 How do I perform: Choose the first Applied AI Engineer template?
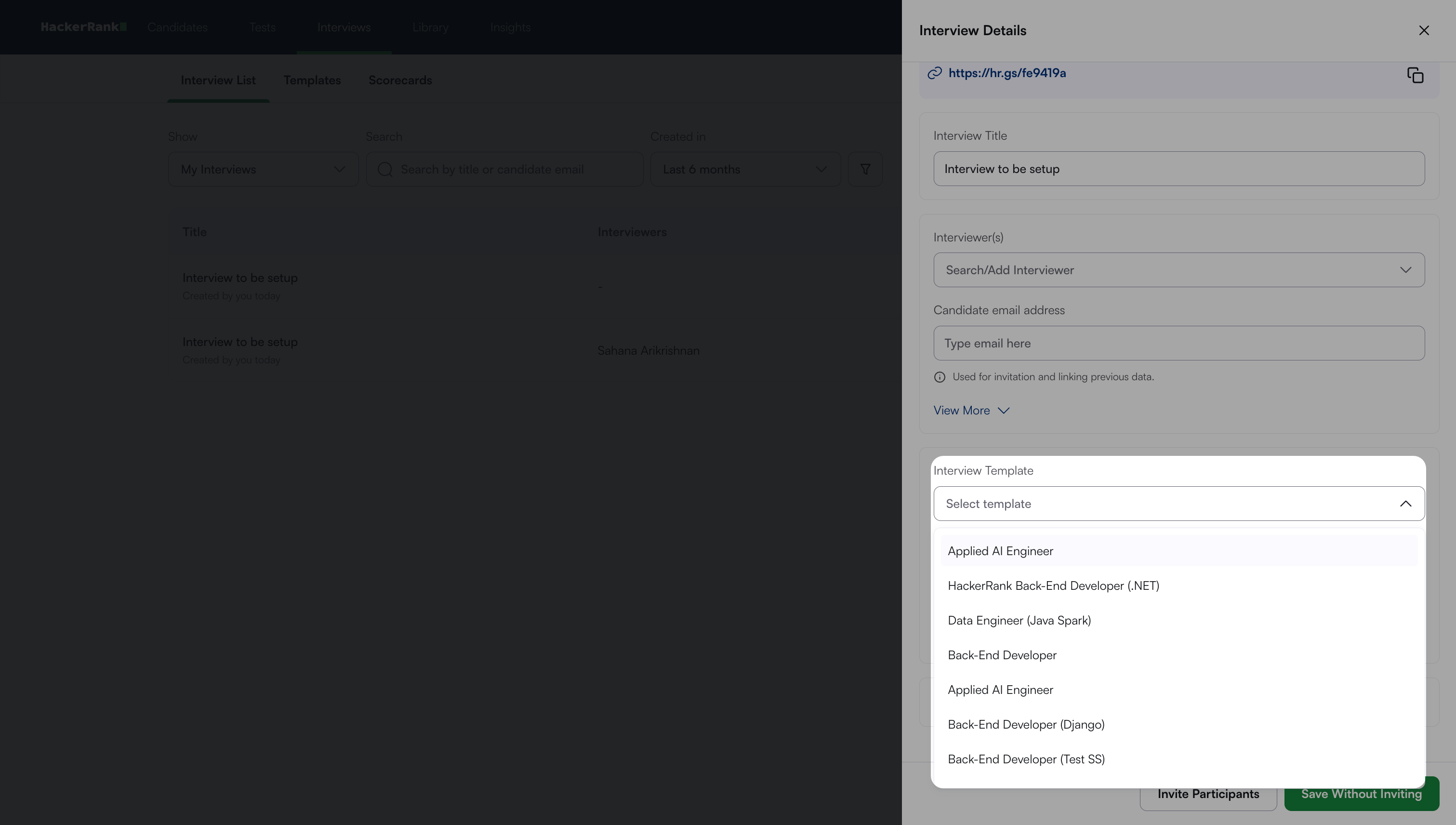click(1000, 551)
